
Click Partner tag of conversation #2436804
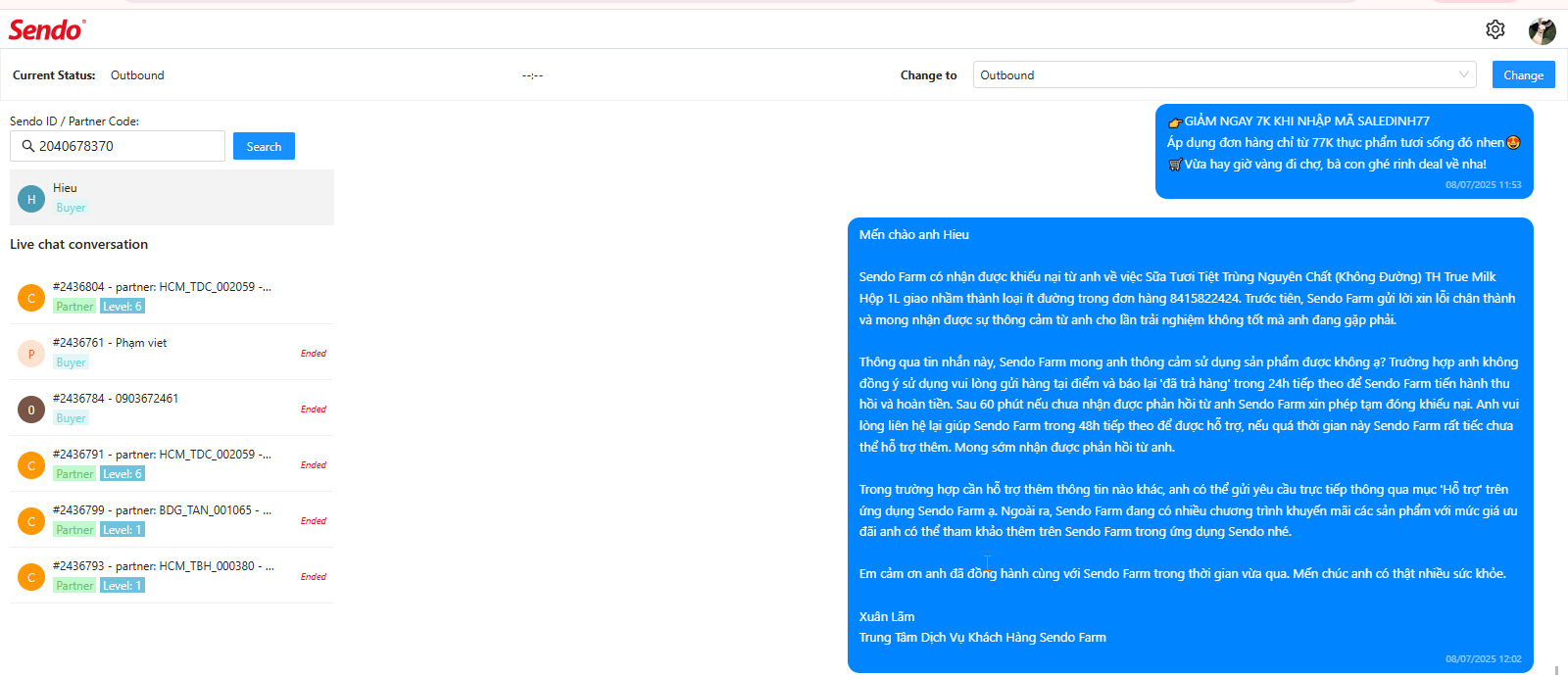click(x=74, y=307)
